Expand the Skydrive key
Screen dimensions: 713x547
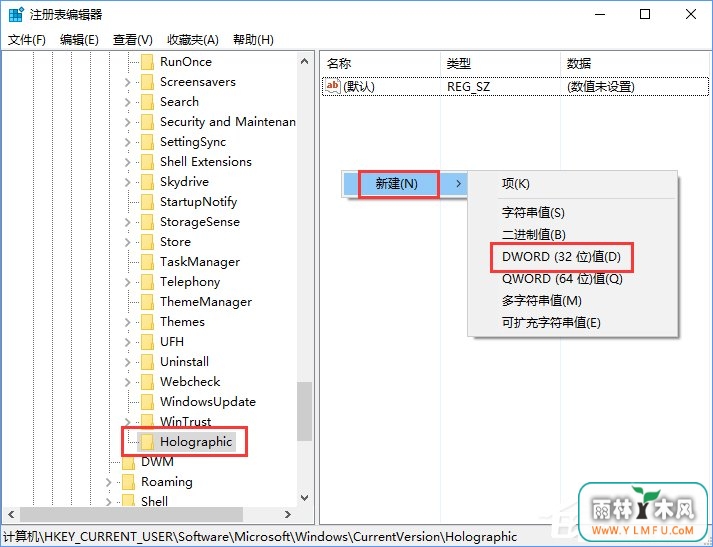127,182
